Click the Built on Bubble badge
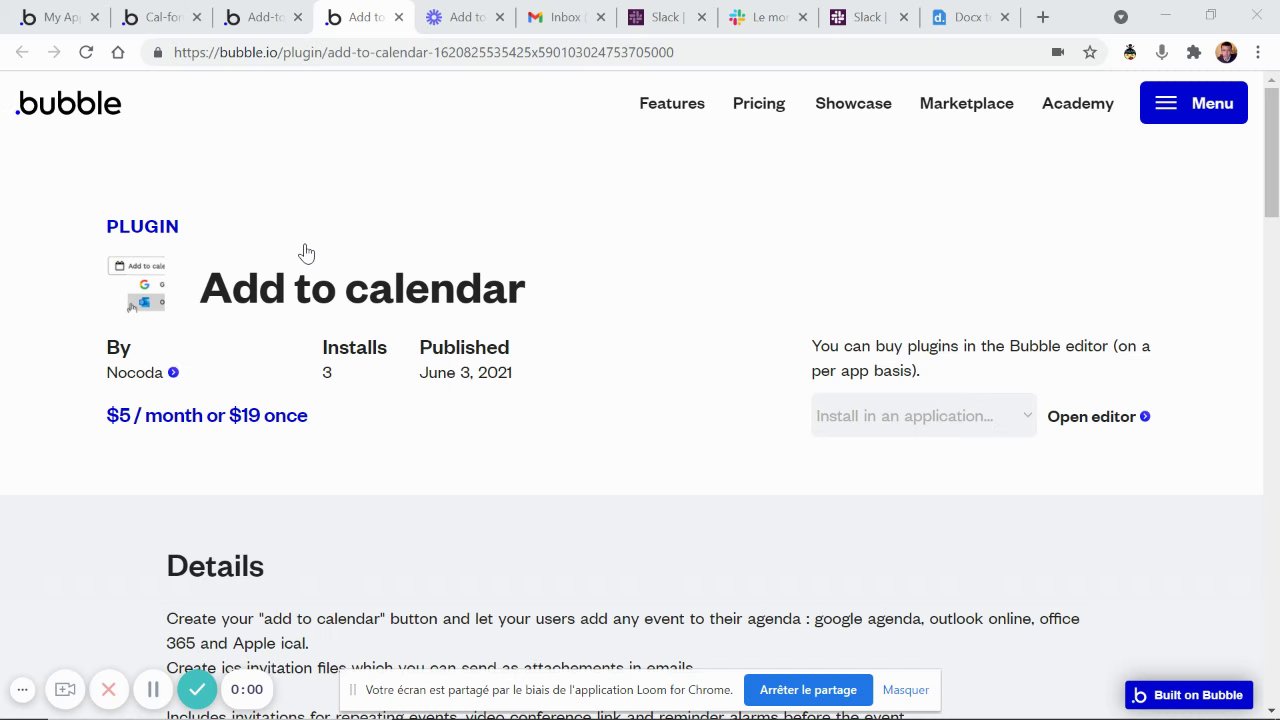1280x720 pixels. pyautogui.click(x=1189, y=695)
